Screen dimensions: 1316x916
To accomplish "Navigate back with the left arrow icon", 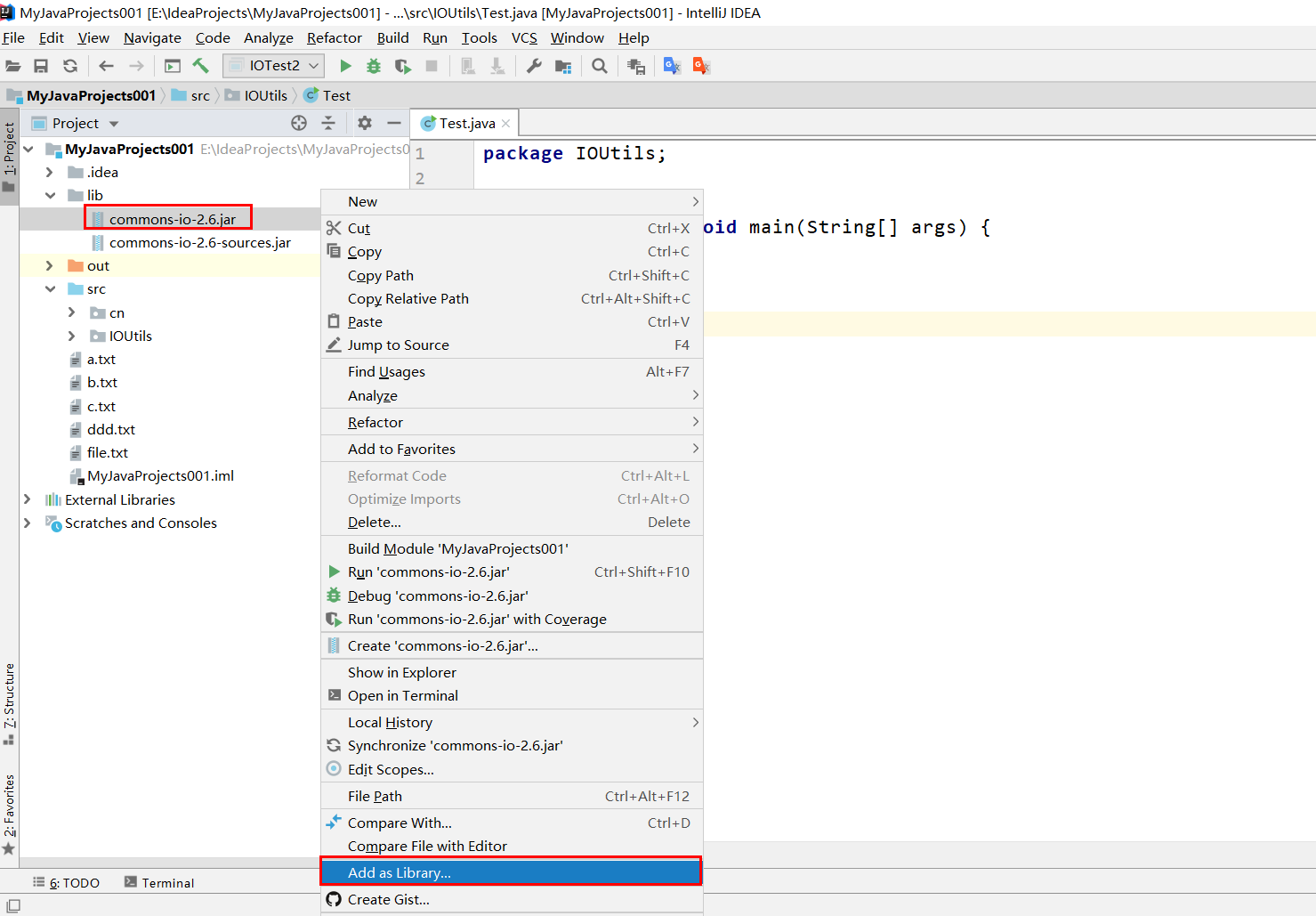I will (x=107, y=66).
